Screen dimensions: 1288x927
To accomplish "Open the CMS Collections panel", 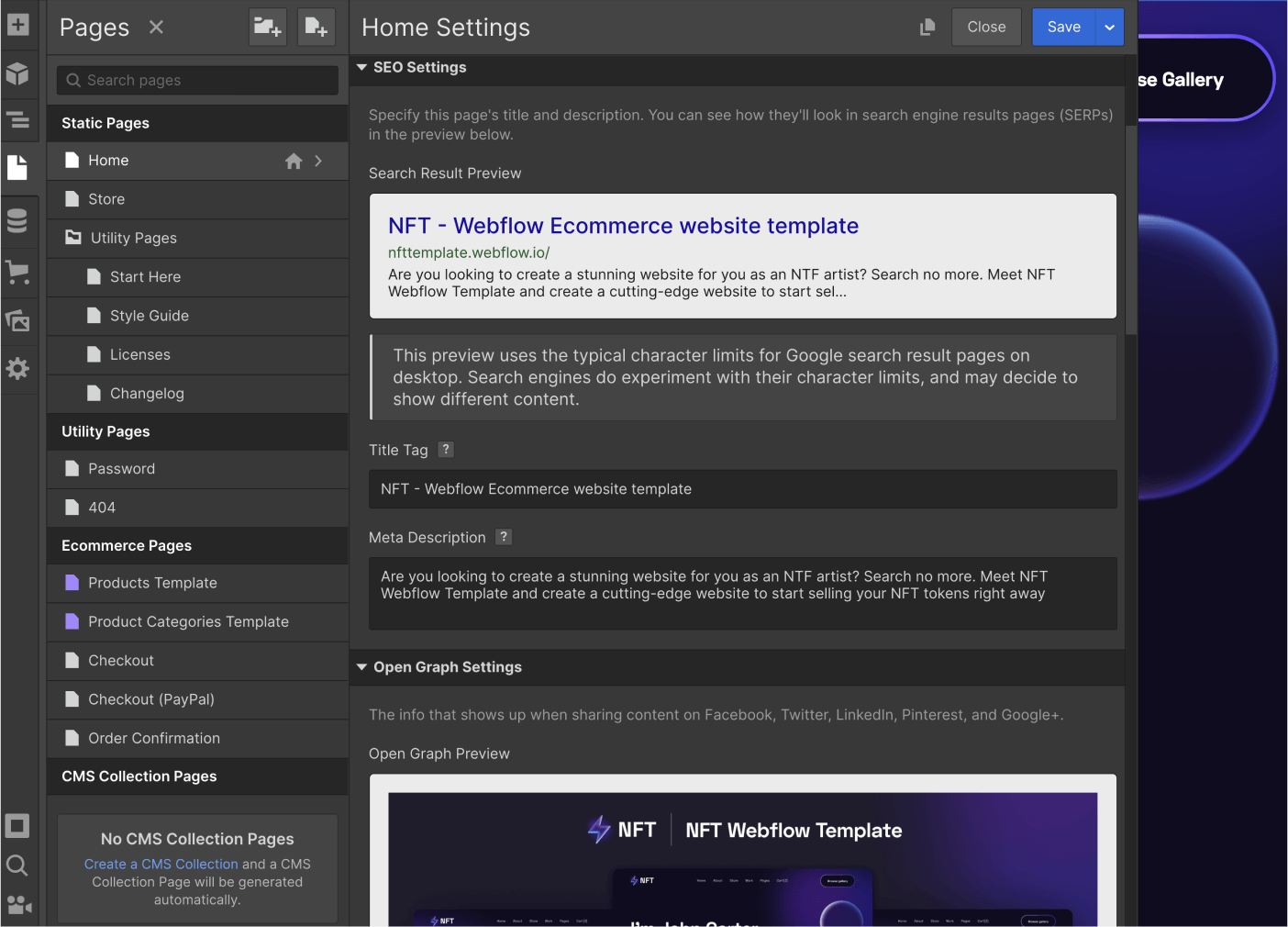I will (17, 220).
